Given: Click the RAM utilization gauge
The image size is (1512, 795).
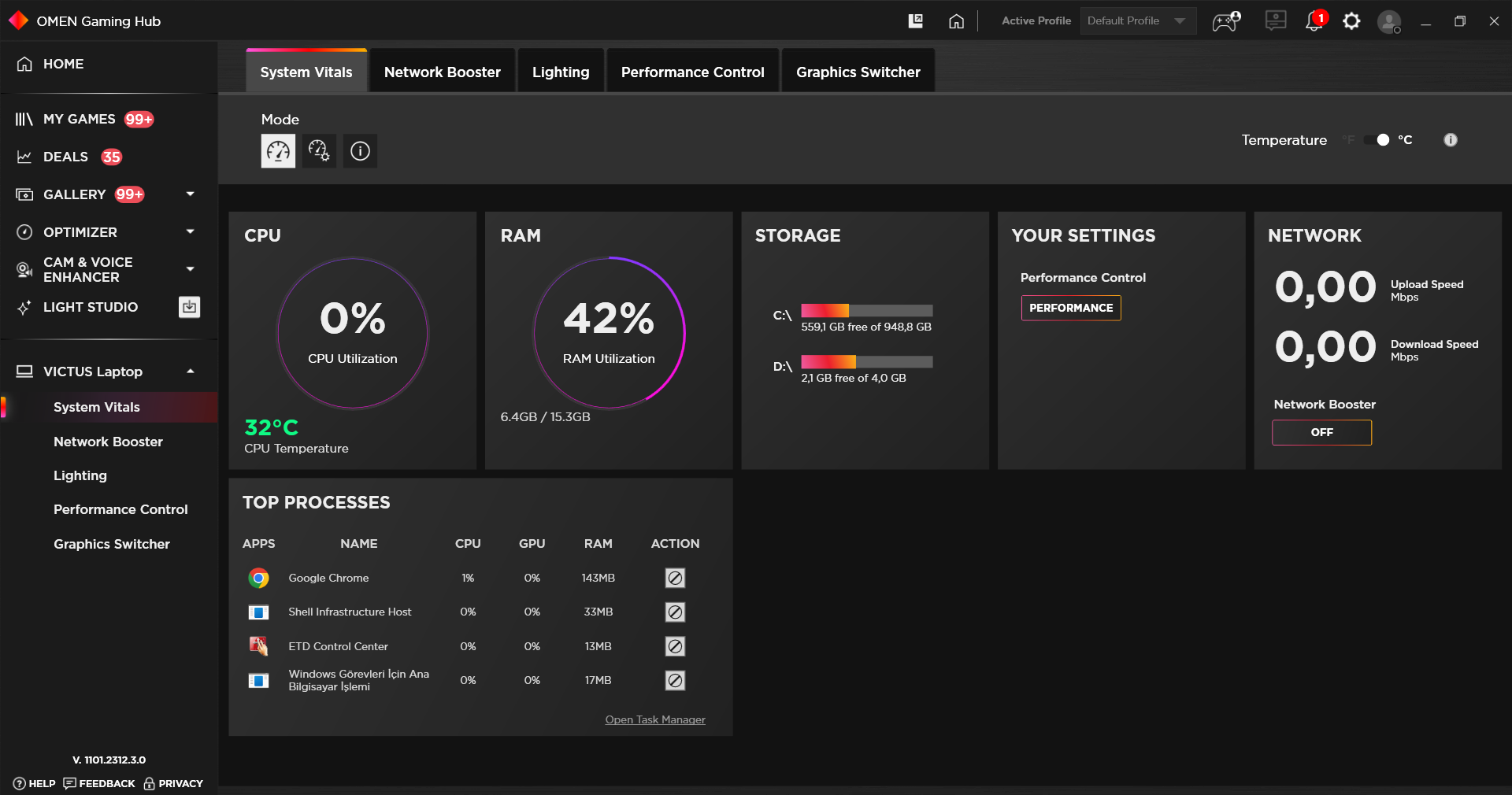Looking at the screenshot, I should [x=609, y=333].
